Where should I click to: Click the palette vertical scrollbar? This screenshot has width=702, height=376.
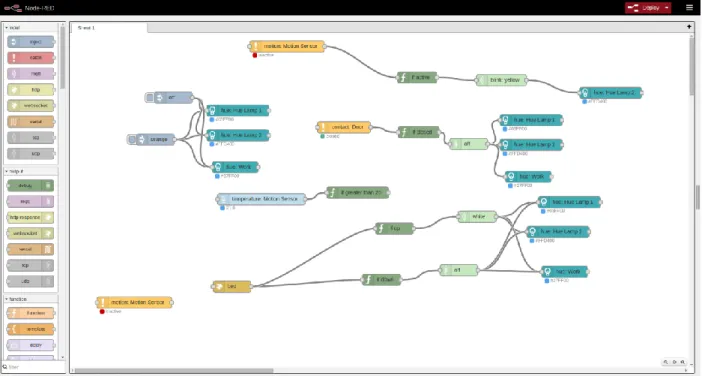63,57
